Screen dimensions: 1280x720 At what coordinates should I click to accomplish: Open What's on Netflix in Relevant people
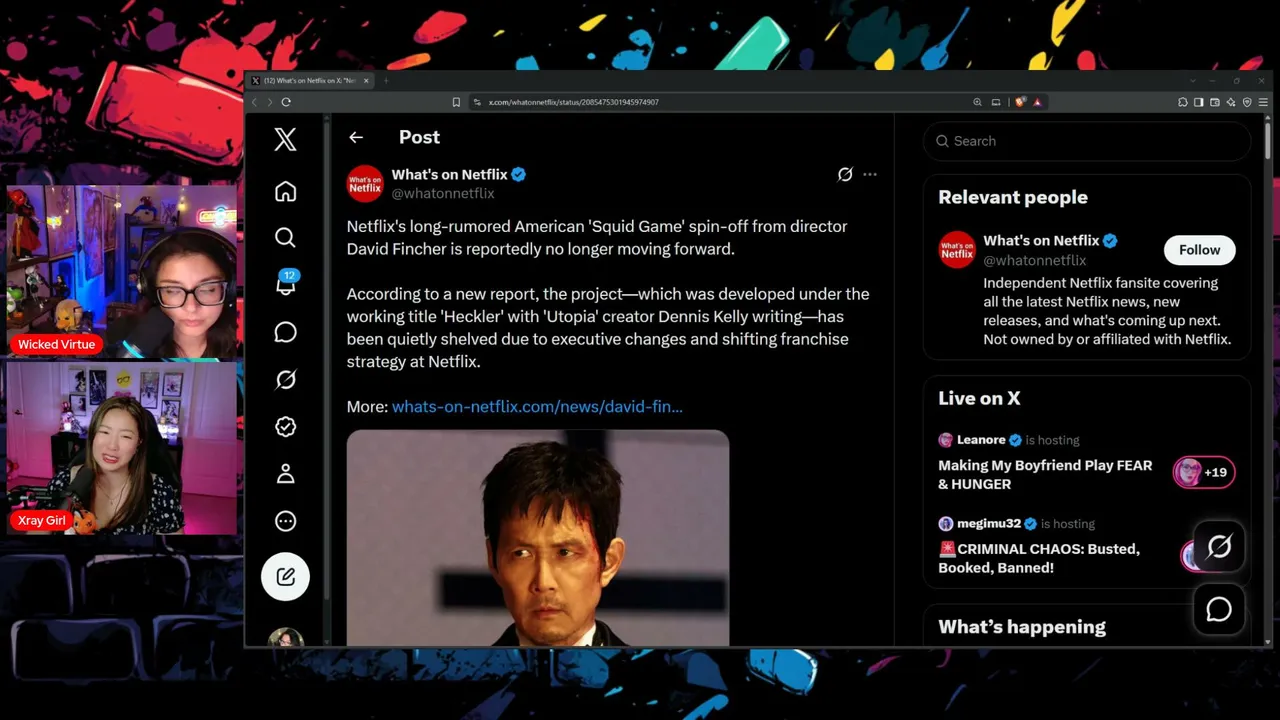[x=1041, y=240]
